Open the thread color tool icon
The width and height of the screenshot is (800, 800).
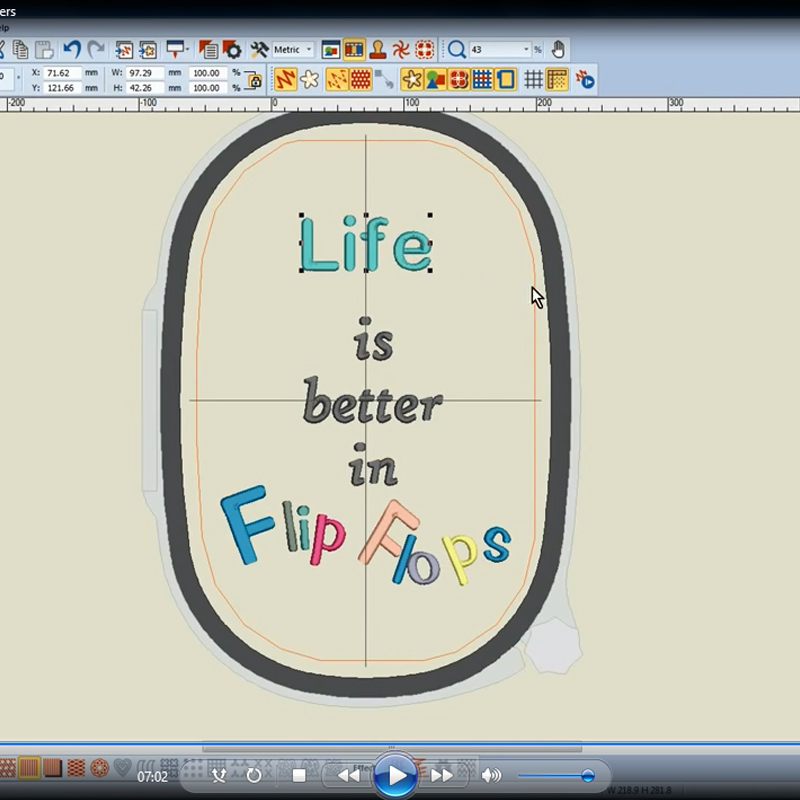pos(175,49)
